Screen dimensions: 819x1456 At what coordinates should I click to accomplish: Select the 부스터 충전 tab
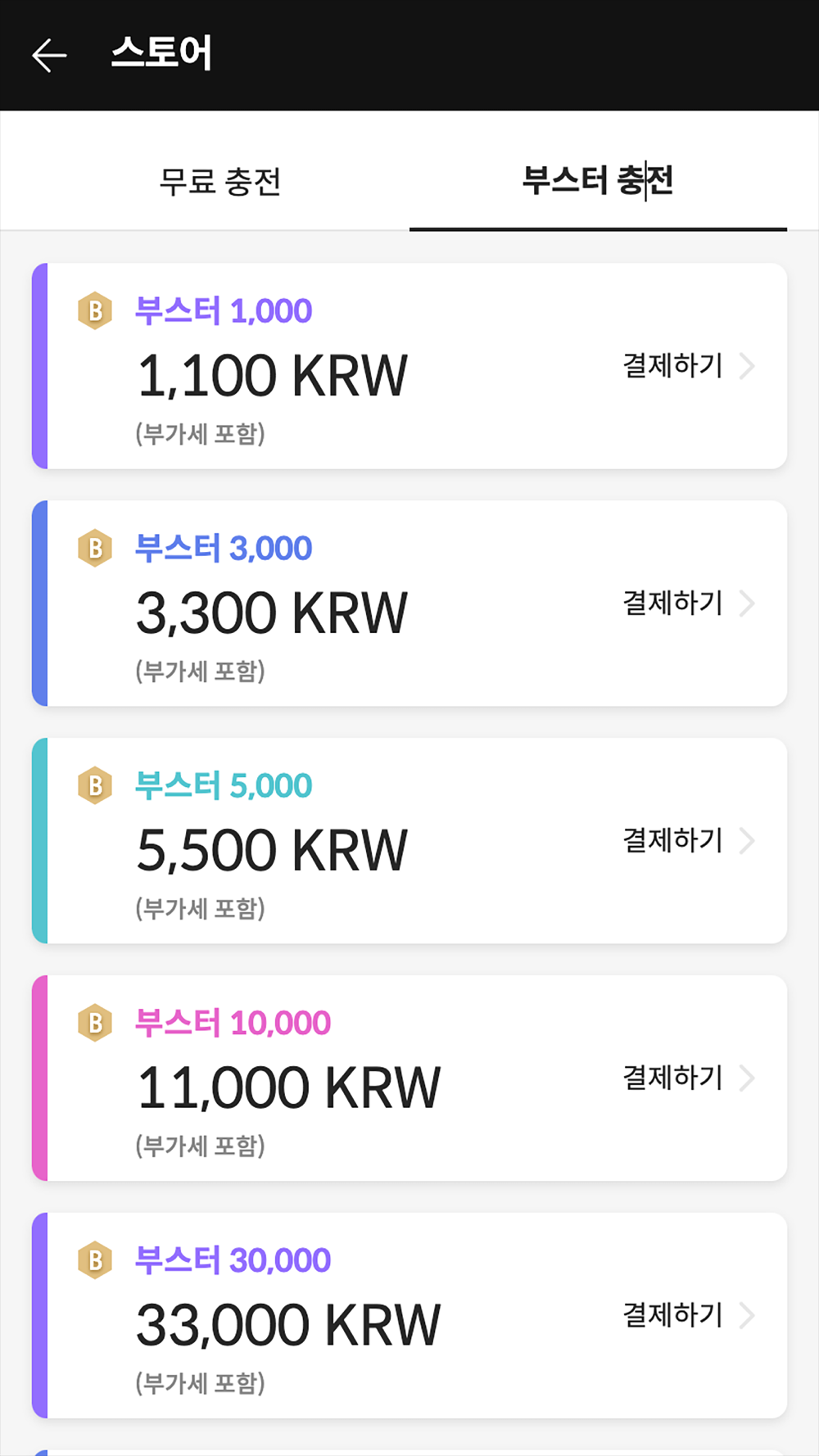pos(598,180)
